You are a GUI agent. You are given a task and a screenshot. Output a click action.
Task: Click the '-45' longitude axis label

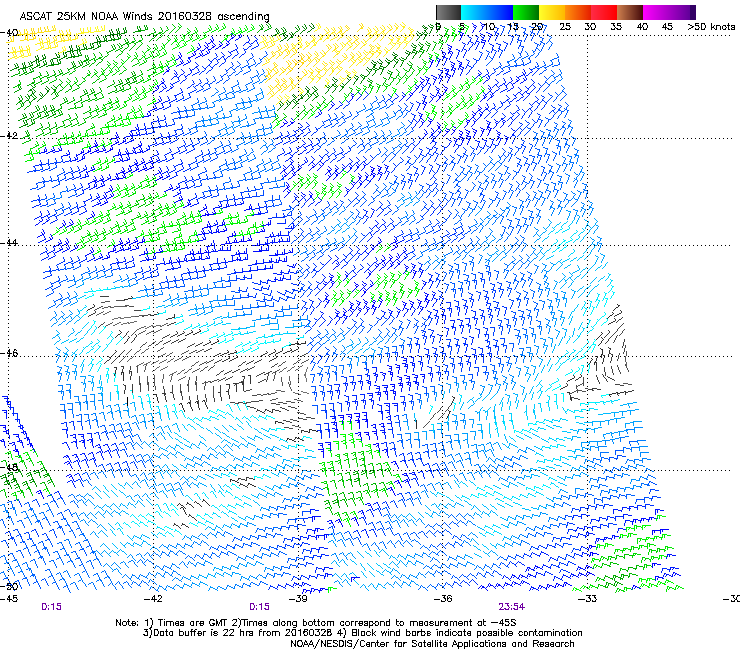click(9, 599)
